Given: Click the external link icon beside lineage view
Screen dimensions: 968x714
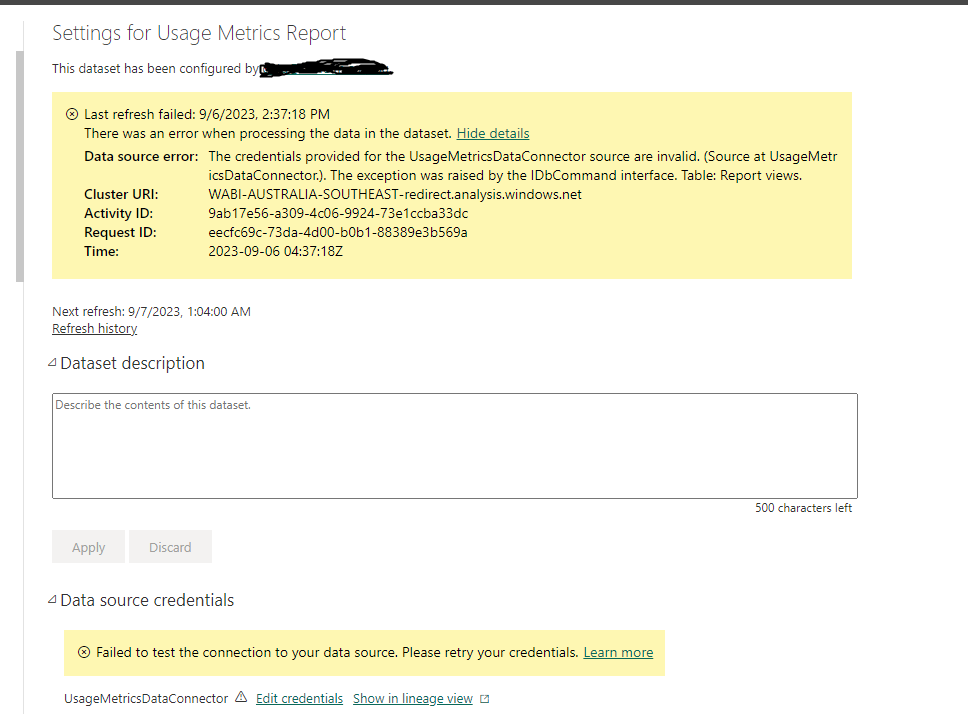Looking at the screenshot, I should [x=485, y=699].
